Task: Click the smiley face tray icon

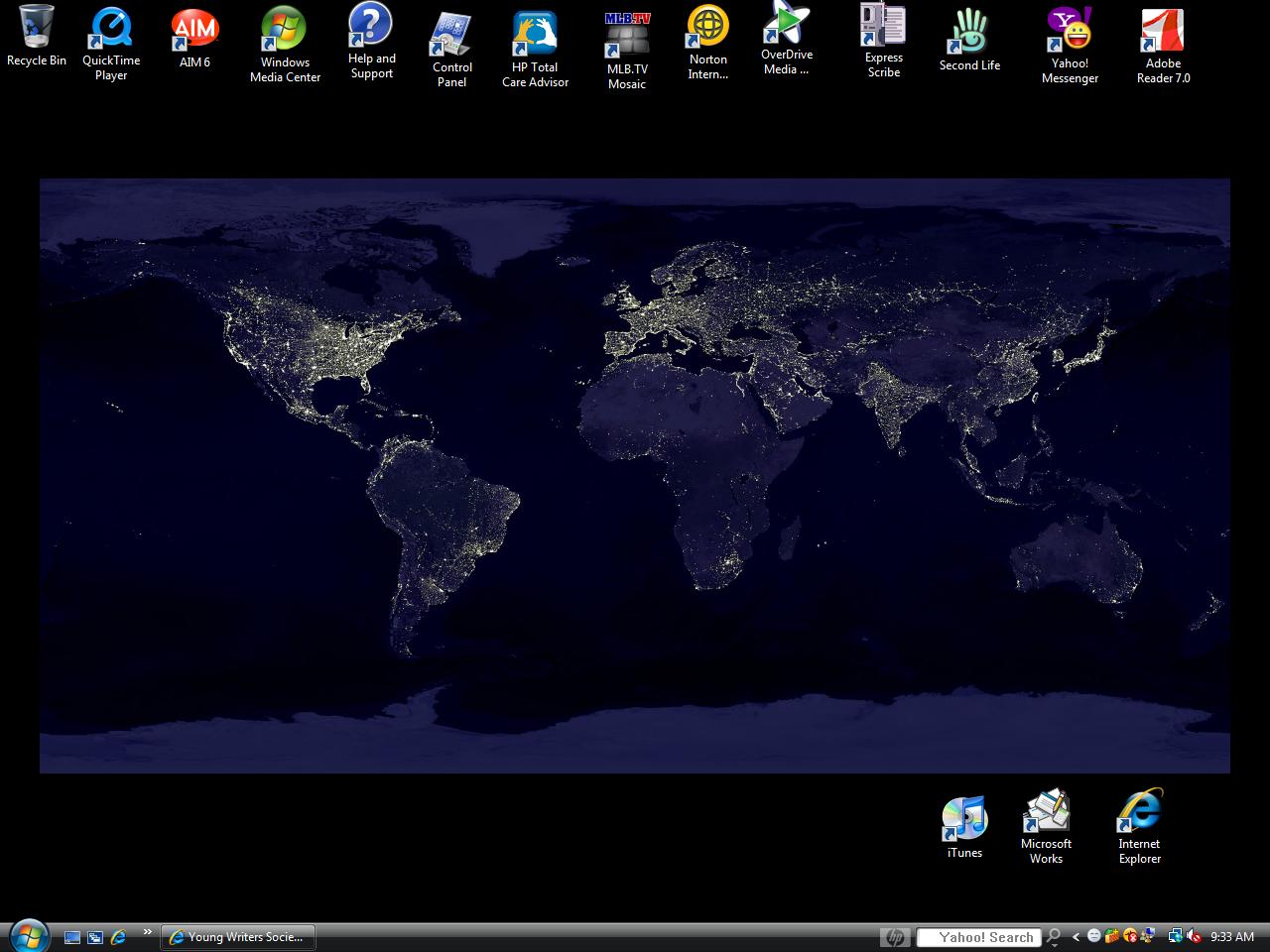Action: pyautogui.click(x=1094, y=936)
